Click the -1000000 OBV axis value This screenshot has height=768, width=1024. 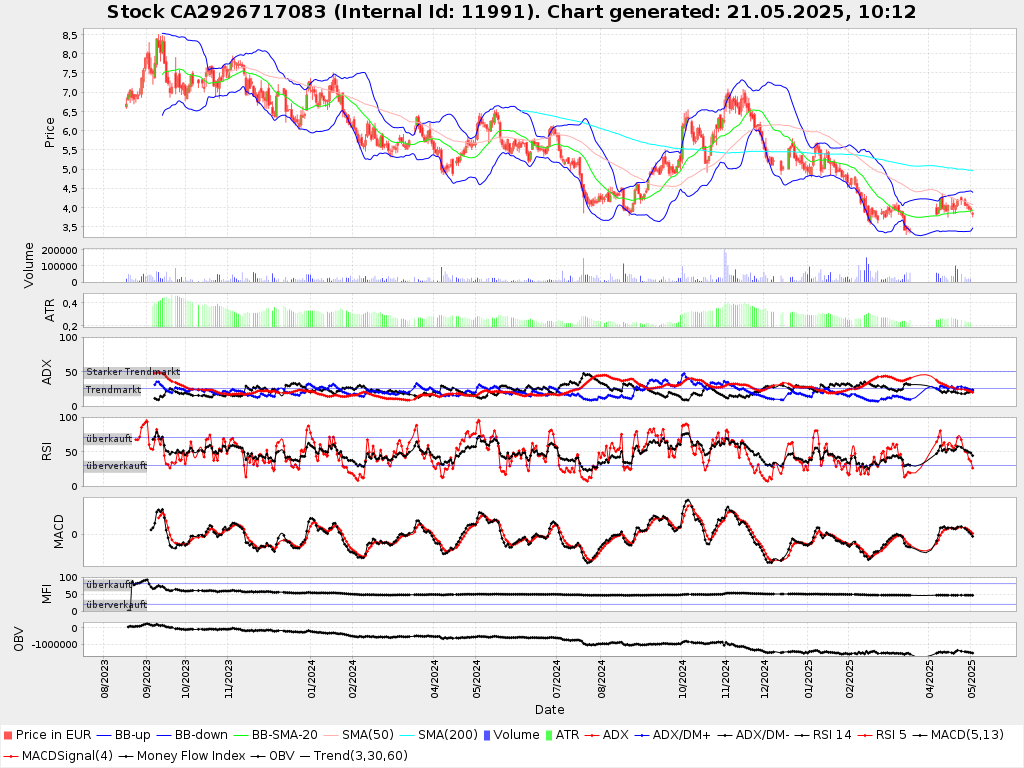[x=53, y=645]
